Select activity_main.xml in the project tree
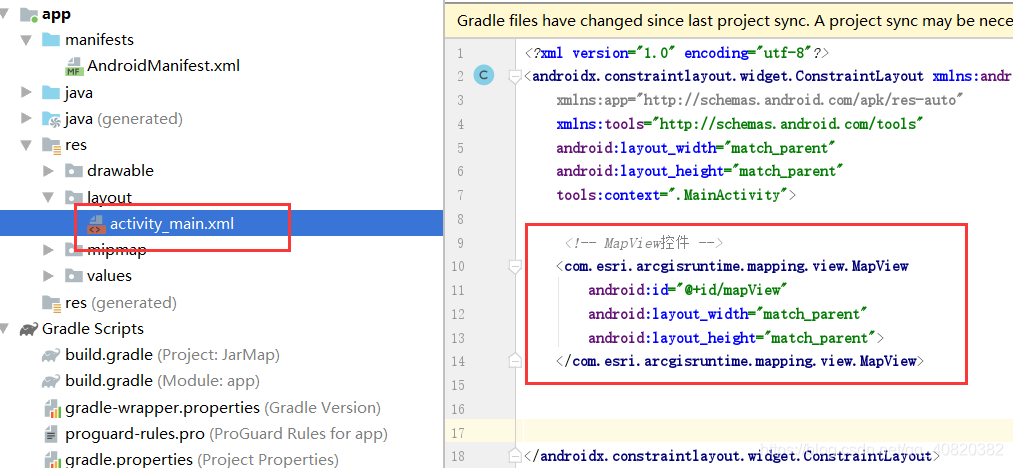1013x468 pixels. [171, 224]
